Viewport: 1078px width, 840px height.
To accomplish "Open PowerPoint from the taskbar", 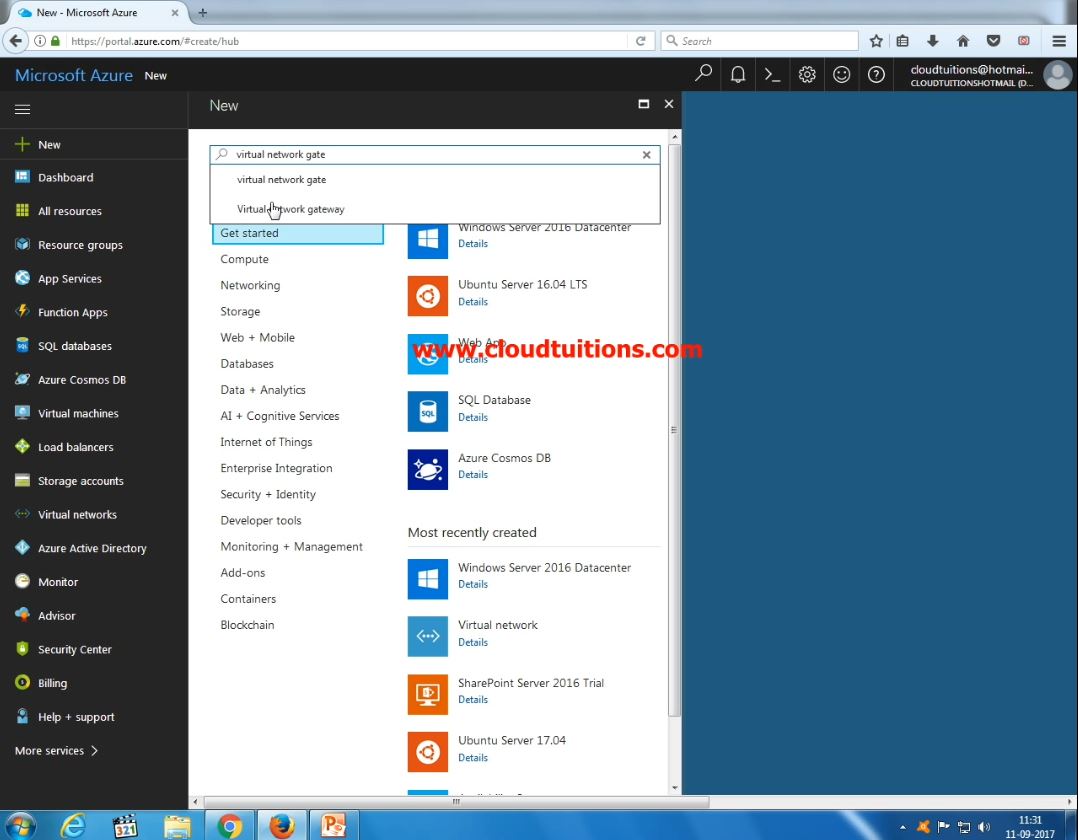I will coord(333,826).
